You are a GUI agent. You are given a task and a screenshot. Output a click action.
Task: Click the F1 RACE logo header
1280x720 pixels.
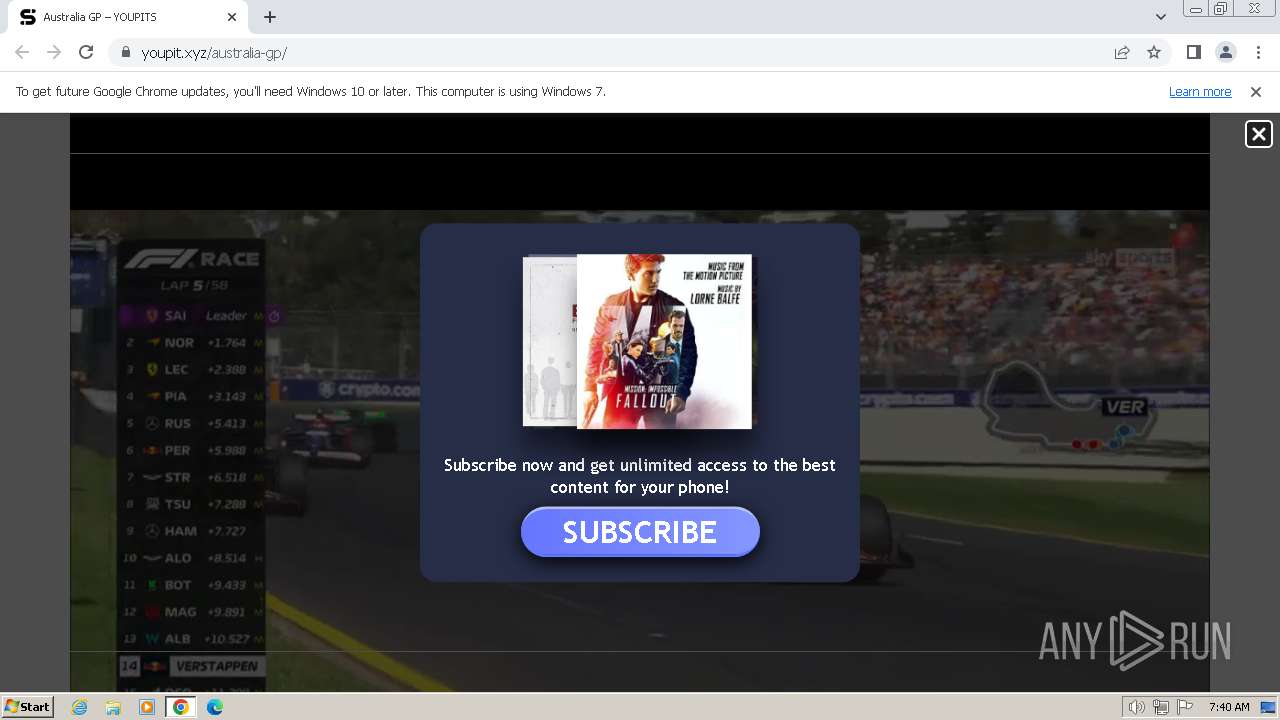point(191,259)
